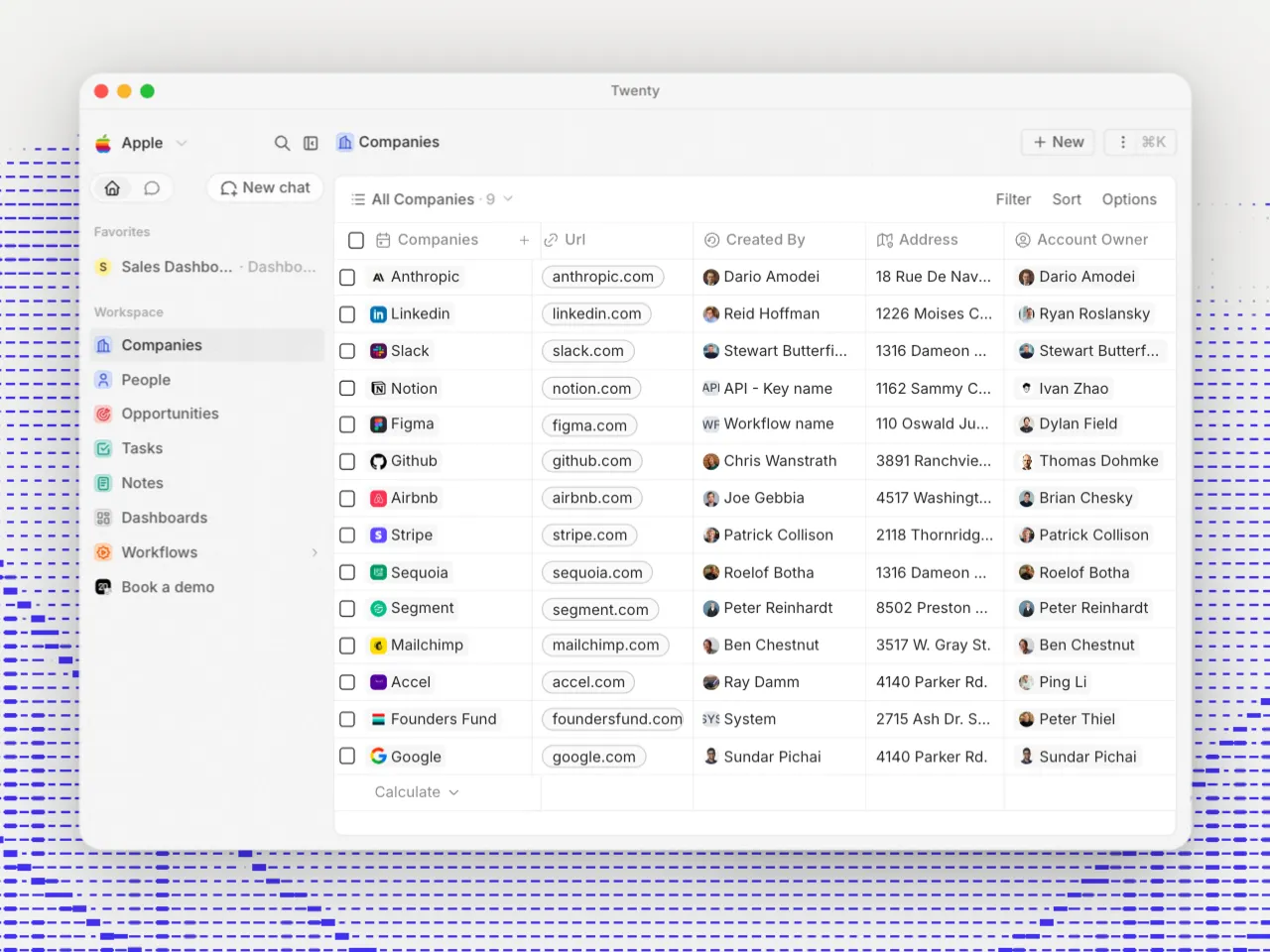Image resolution: width=1270 pixels, height=952 pixels.
Task: Click the Ray Damm created-by cell
Action: pyautogui.click(x=779, y=682)
